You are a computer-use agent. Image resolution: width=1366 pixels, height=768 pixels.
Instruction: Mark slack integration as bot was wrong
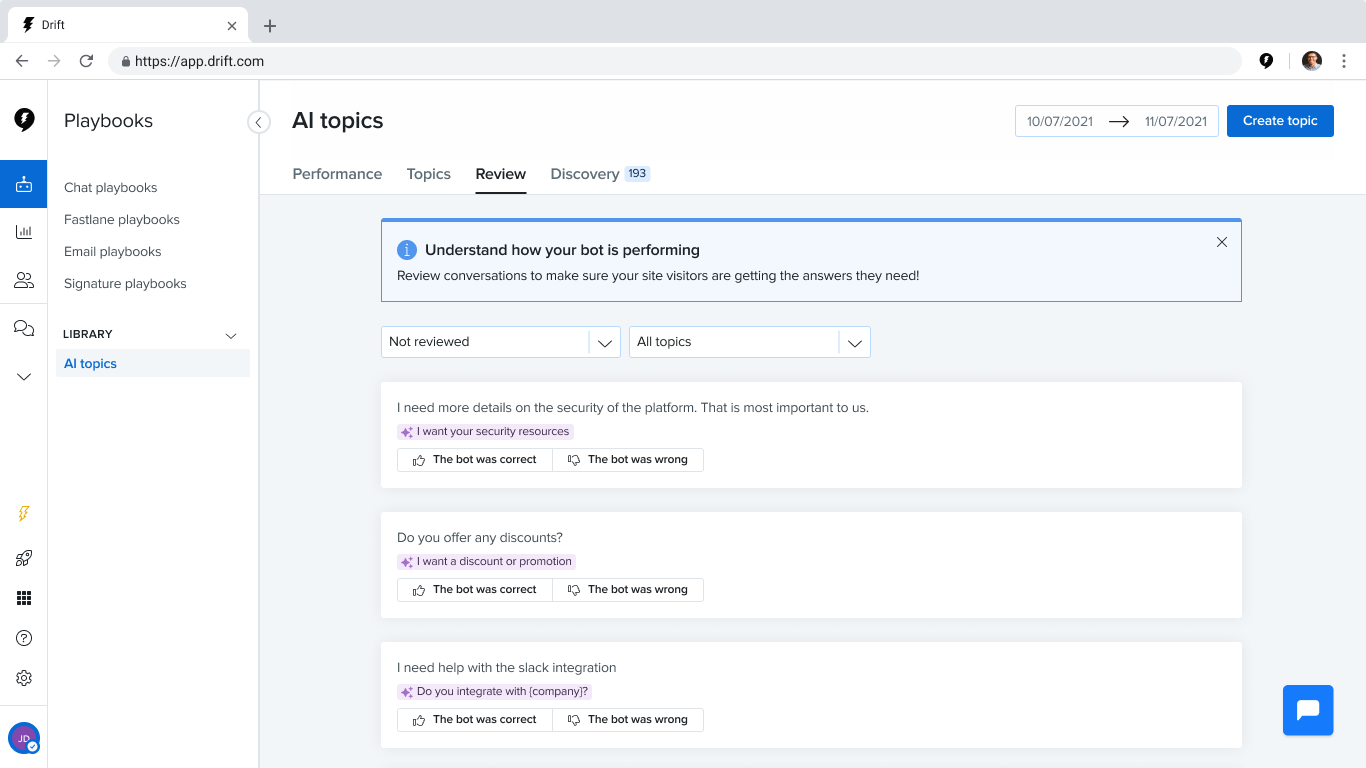[628, 720]
